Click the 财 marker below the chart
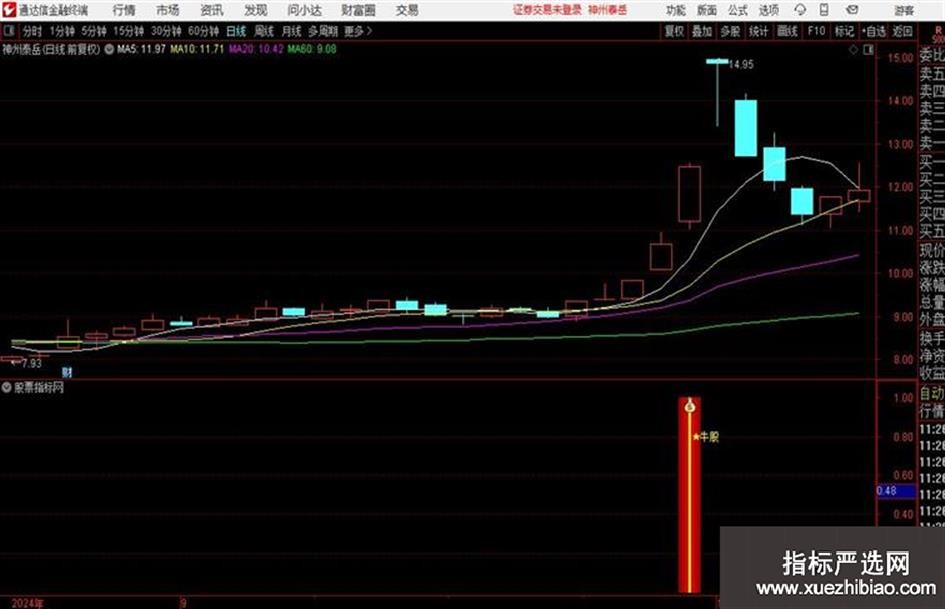The image size is (945, 609). pos(67,373)
